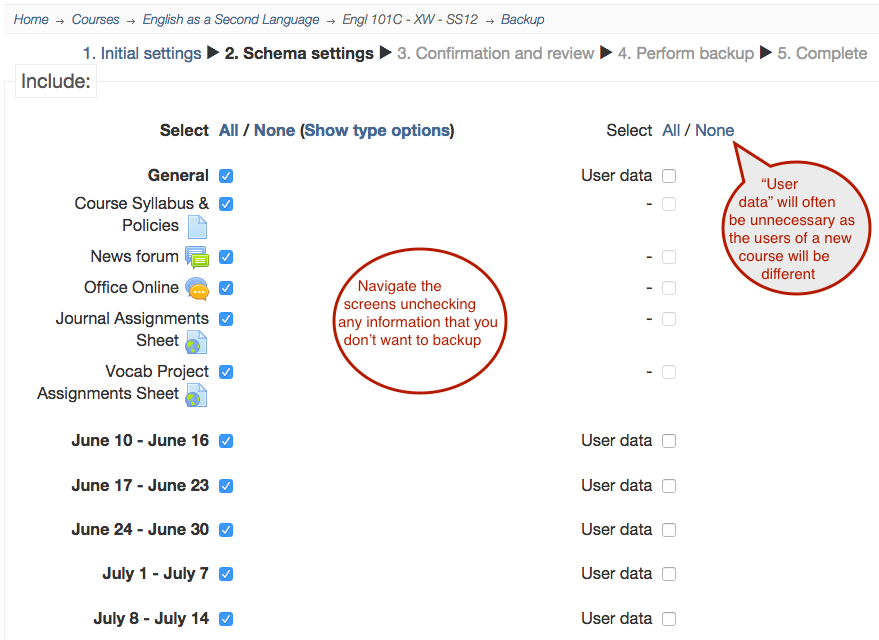Click Vocab Project Assignments Sheet user data checkbox
879x640 pixels.
point(669,372)
